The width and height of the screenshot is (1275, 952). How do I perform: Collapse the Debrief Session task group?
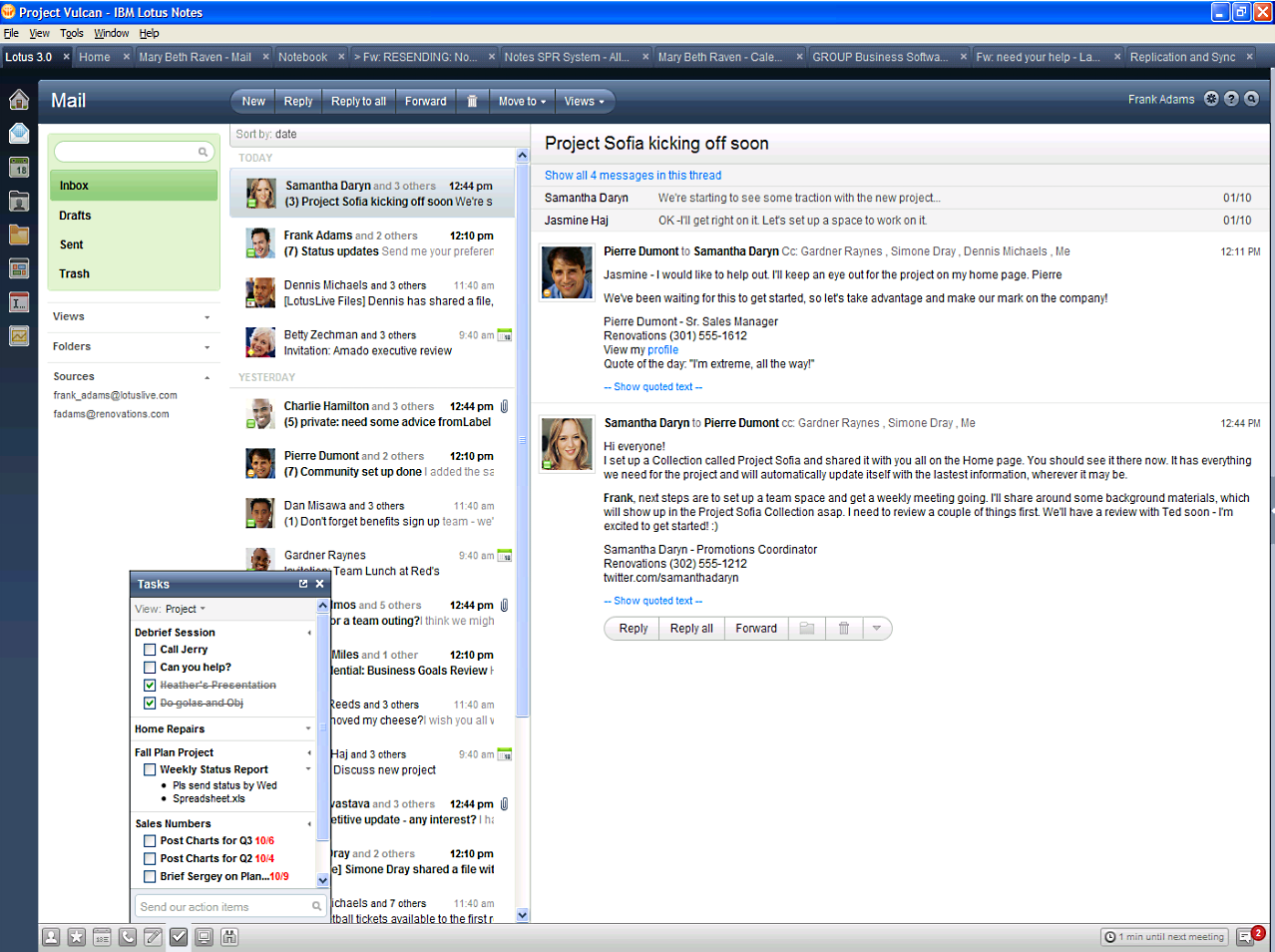pos(309,633)
